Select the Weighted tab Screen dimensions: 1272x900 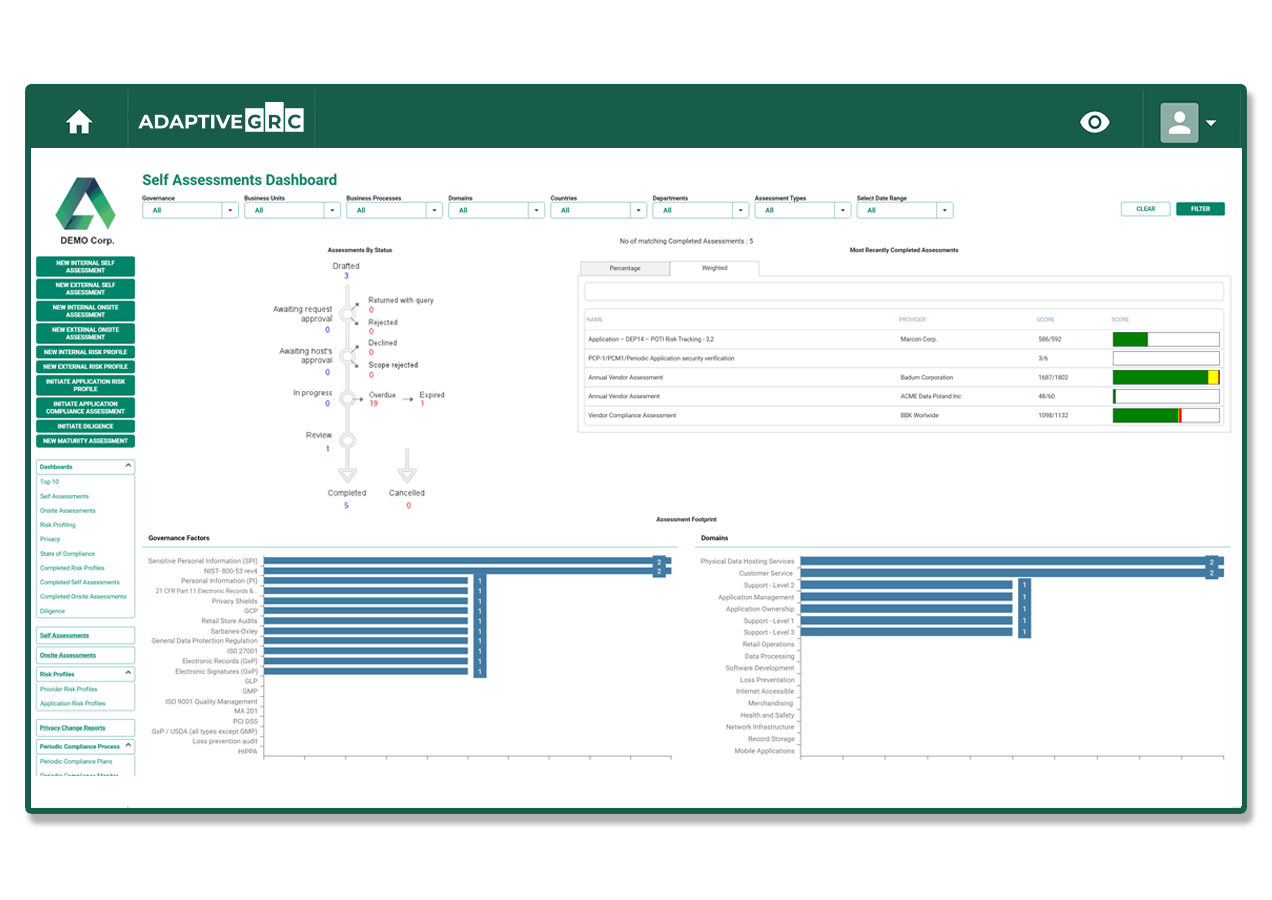714,268
